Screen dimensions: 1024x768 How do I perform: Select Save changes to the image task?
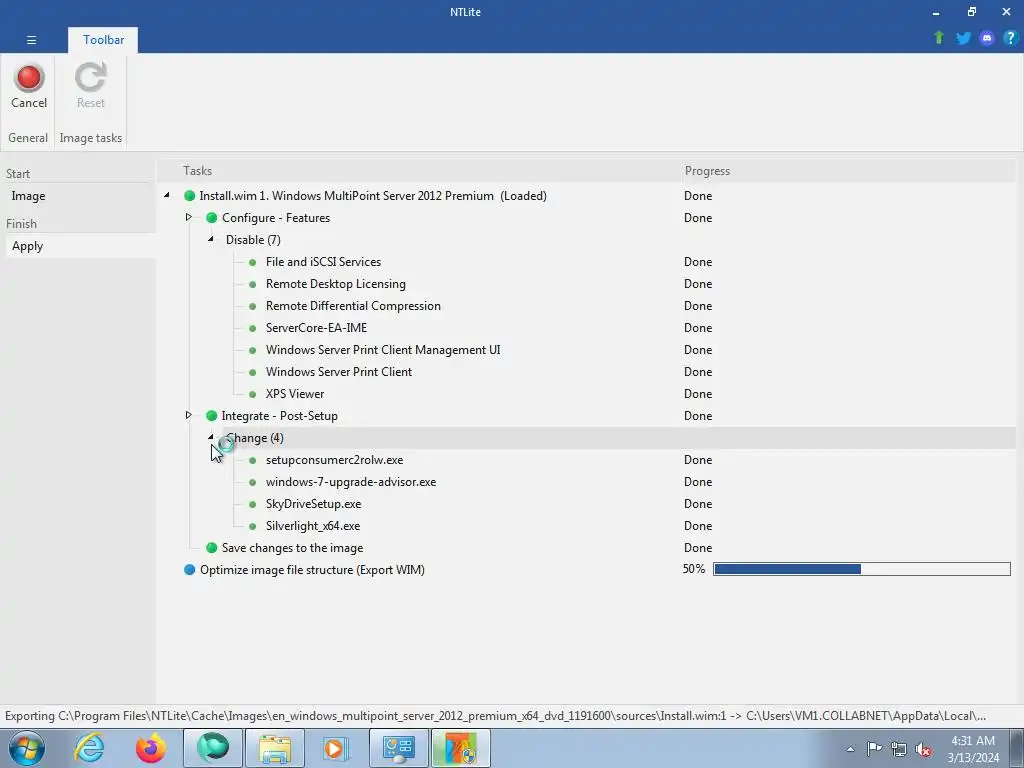pos(292,548)
